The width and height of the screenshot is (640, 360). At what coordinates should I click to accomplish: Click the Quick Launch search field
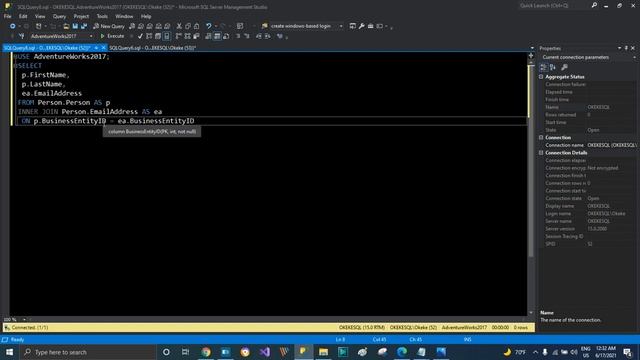(553, 6)
